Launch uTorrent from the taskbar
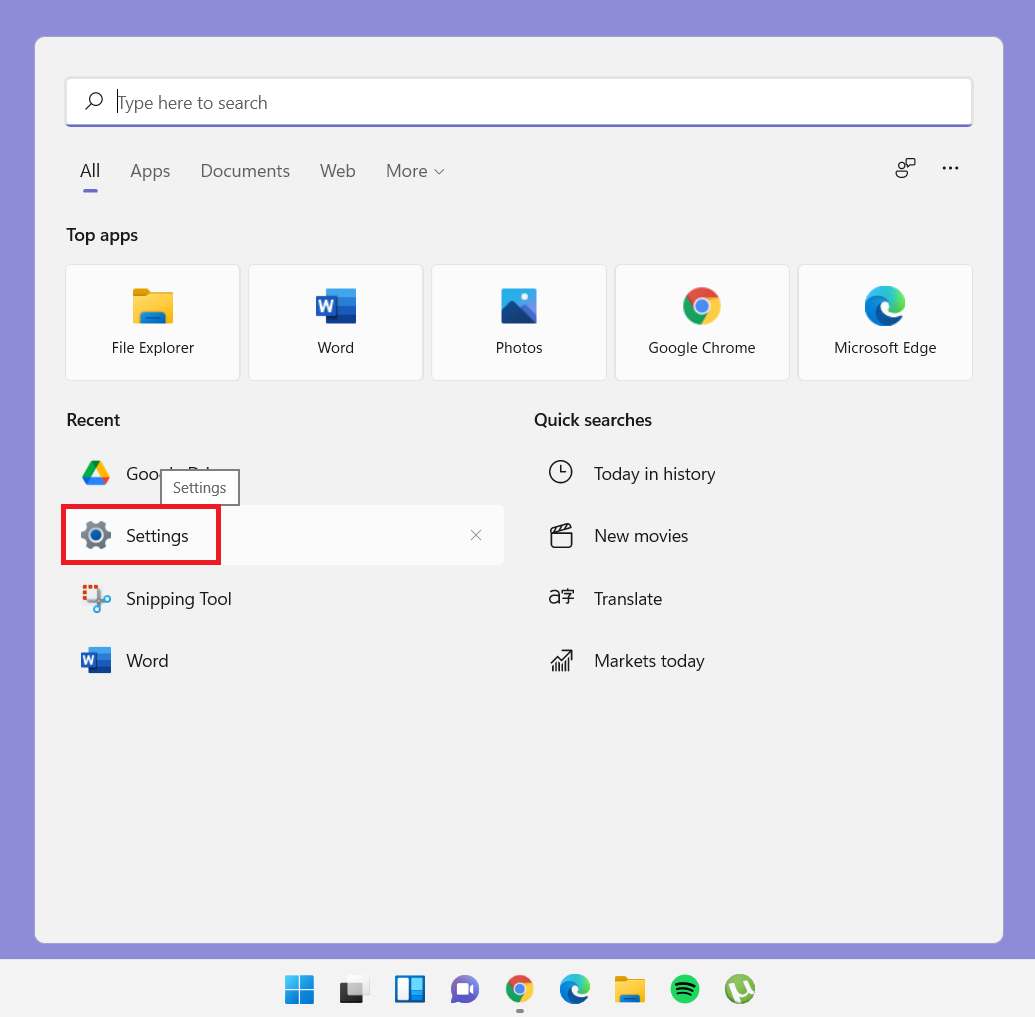The image size is (1035, 1017). [x=740, y=989]
